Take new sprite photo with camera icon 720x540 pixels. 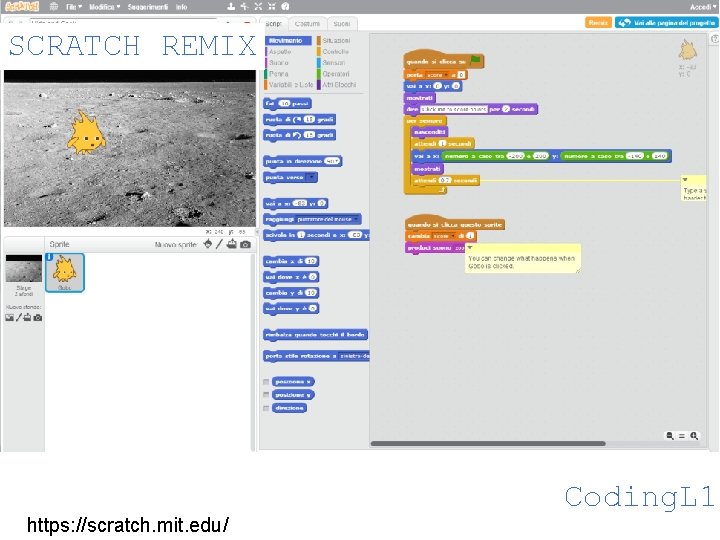coord(246,245)
